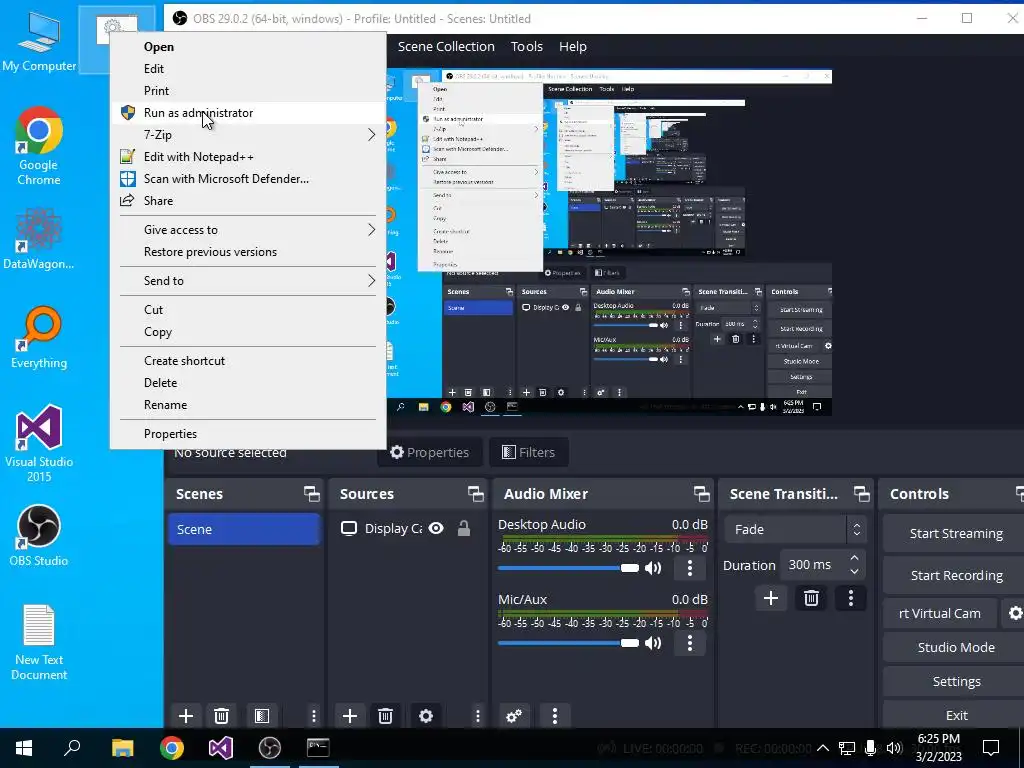Choose Run as administrator from context menu
Screen dimensions: 1024x768
pyautogui.click(x=247, y=112)
